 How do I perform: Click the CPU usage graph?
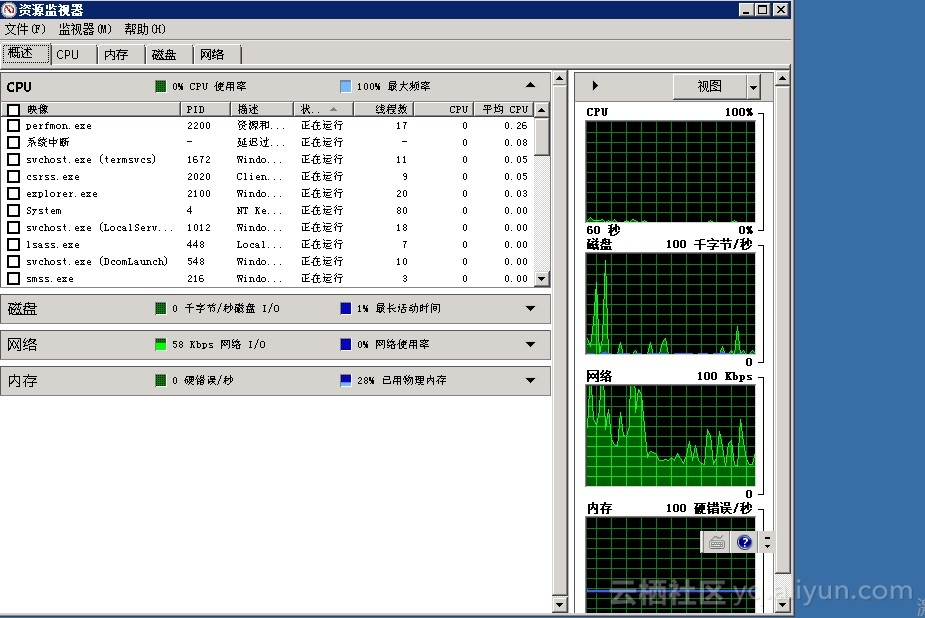point(670,172)
